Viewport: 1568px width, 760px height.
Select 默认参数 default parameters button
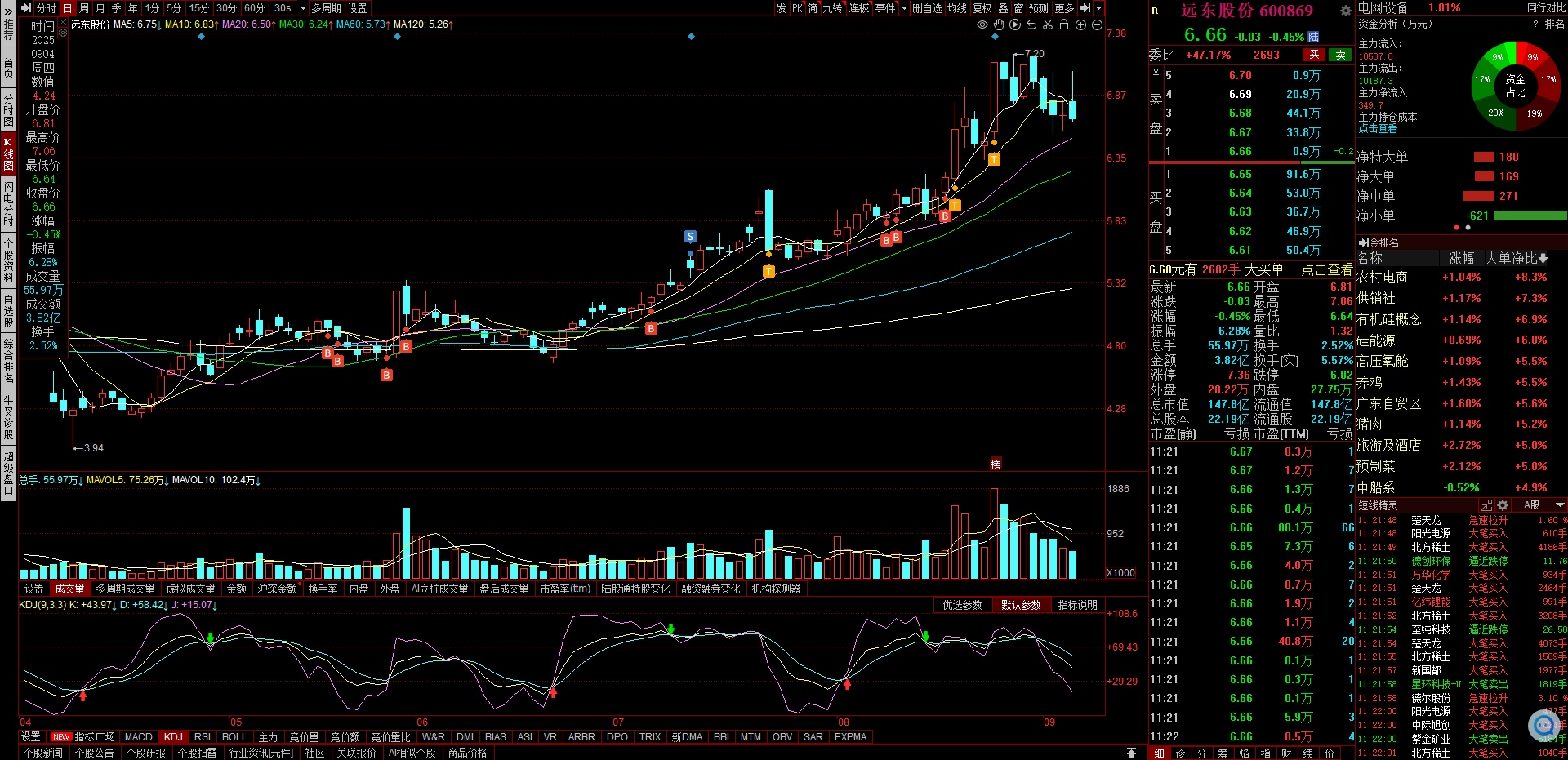pos(1021,605)
